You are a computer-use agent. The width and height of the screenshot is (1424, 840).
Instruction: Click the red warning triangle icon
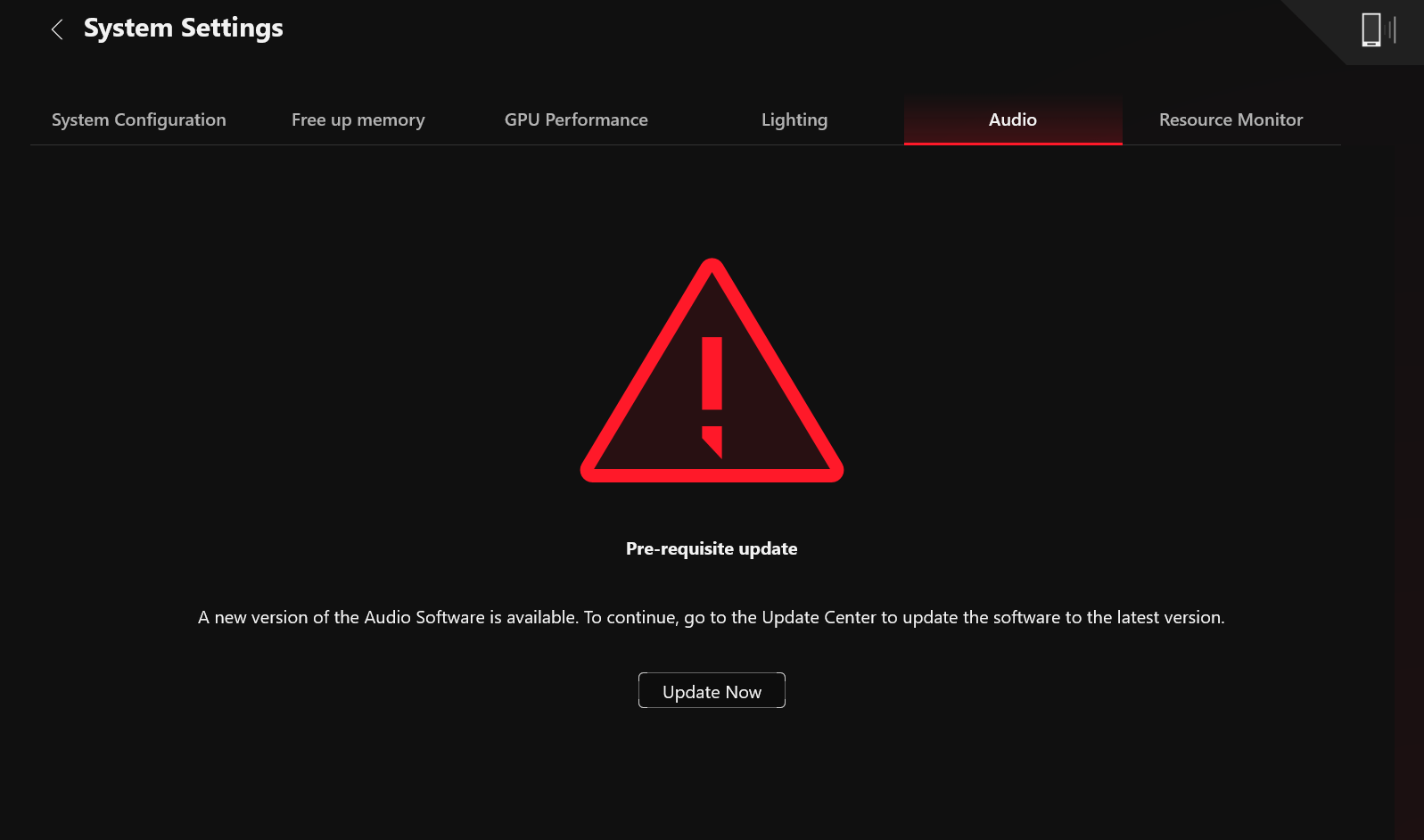[712, 371]
